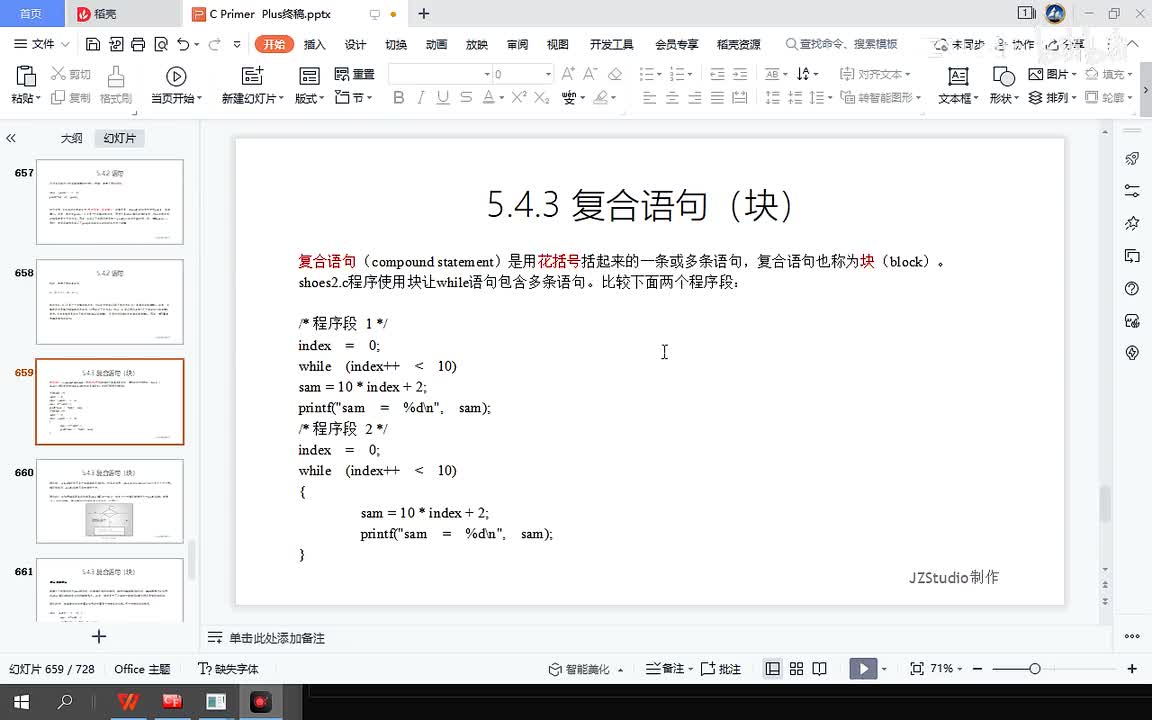Toggle normal view icon in status bar
Image resolution: width=1152 pixels, height=720 pixels.
point(773,669)
